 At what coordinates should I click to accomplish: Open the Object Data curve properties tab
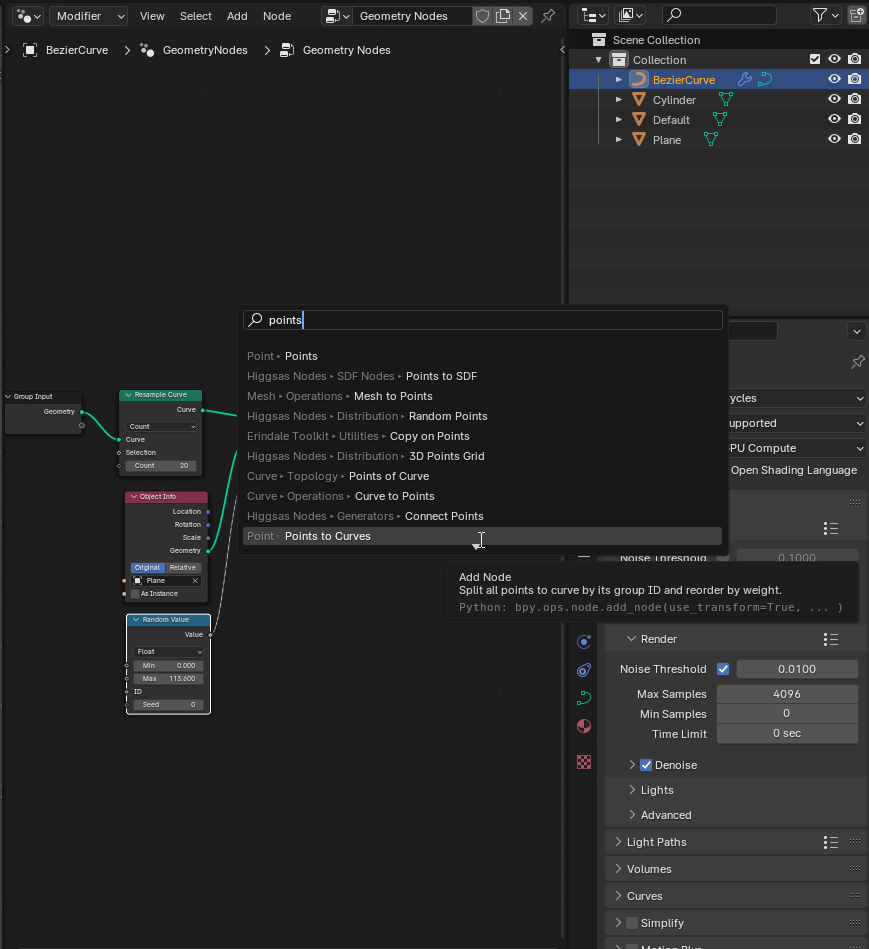584,698
